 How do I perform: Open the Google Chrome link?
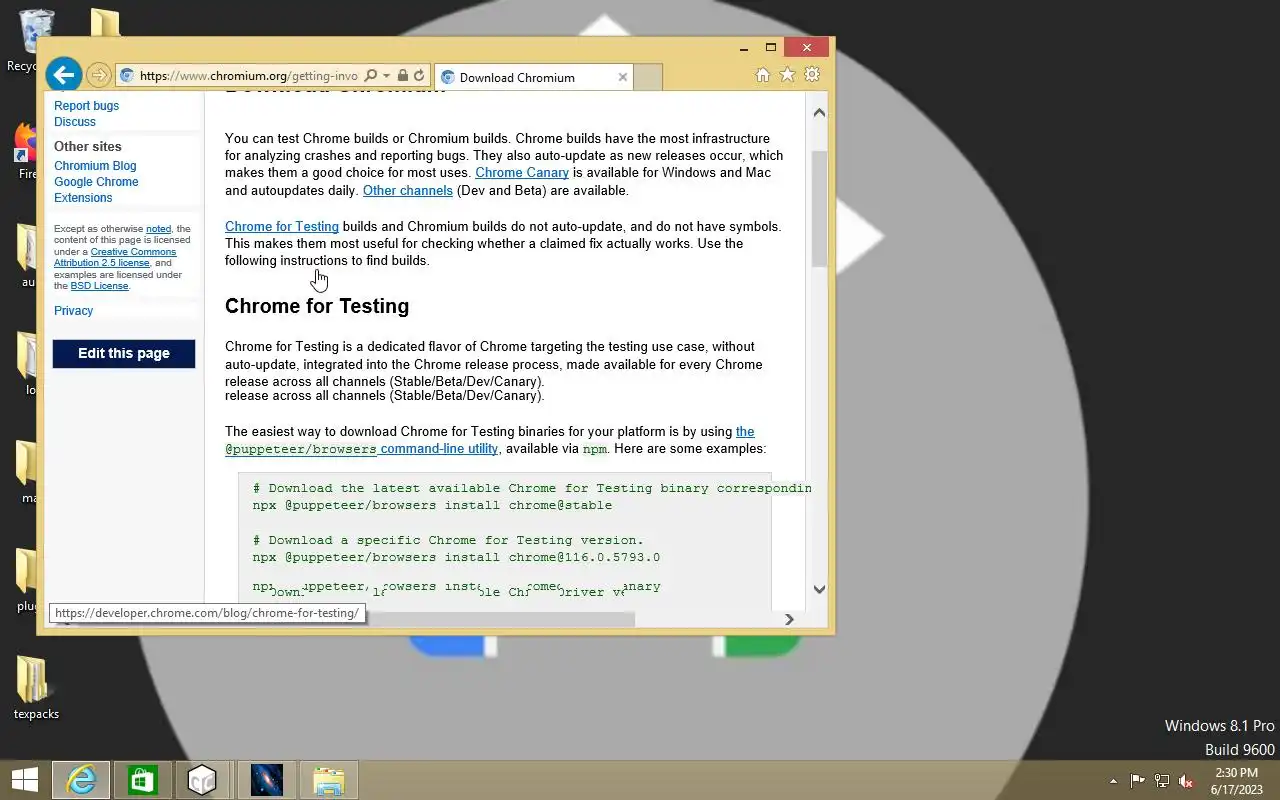pos(96,182)
